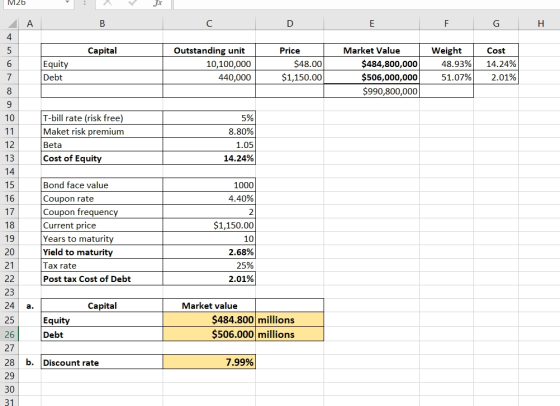This screenshot has height=406, width=560.
Task: Click the Price header cell
Action: tap(290, 51)
